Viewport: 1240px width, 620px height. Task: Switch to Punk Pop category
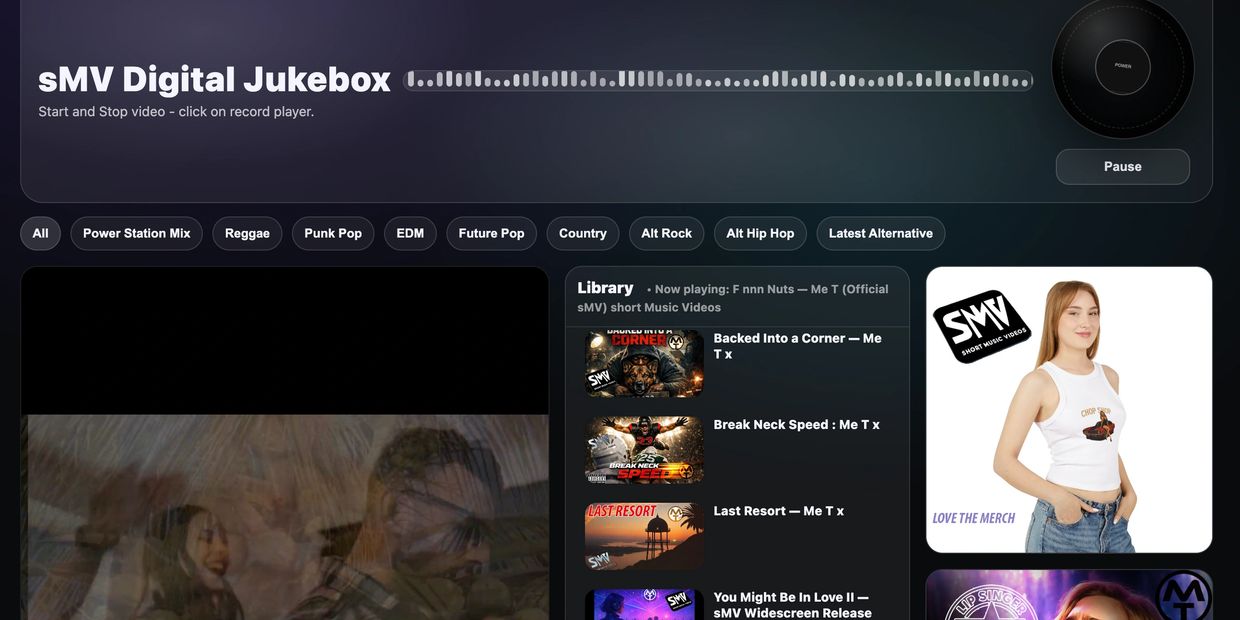coord(333,233)
